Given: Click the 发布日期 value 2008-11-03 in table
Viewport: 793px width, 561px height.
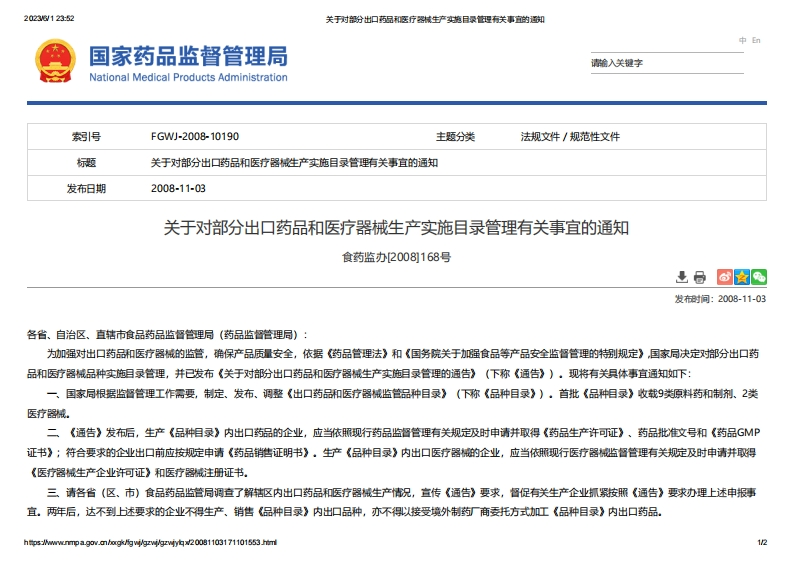Looking at the screenshot, I should (x=178, y=188).
